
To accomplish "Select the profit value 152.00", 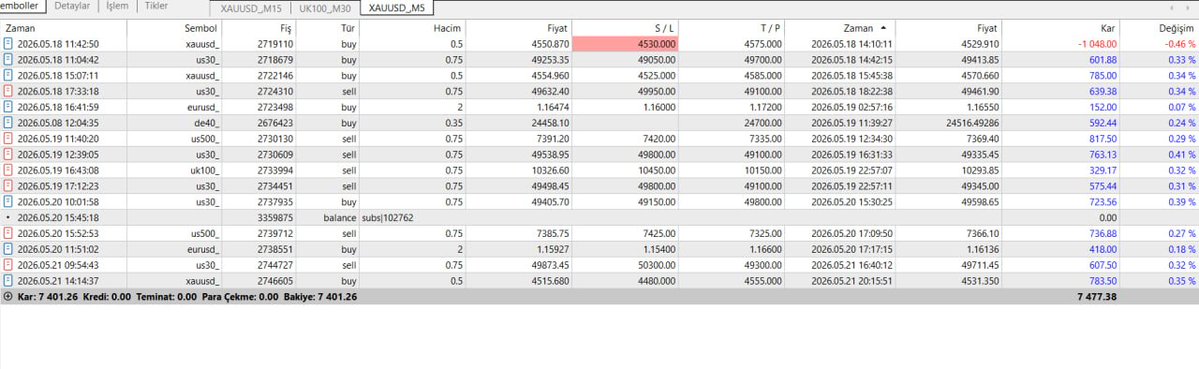I will [x=1103, y=107].
